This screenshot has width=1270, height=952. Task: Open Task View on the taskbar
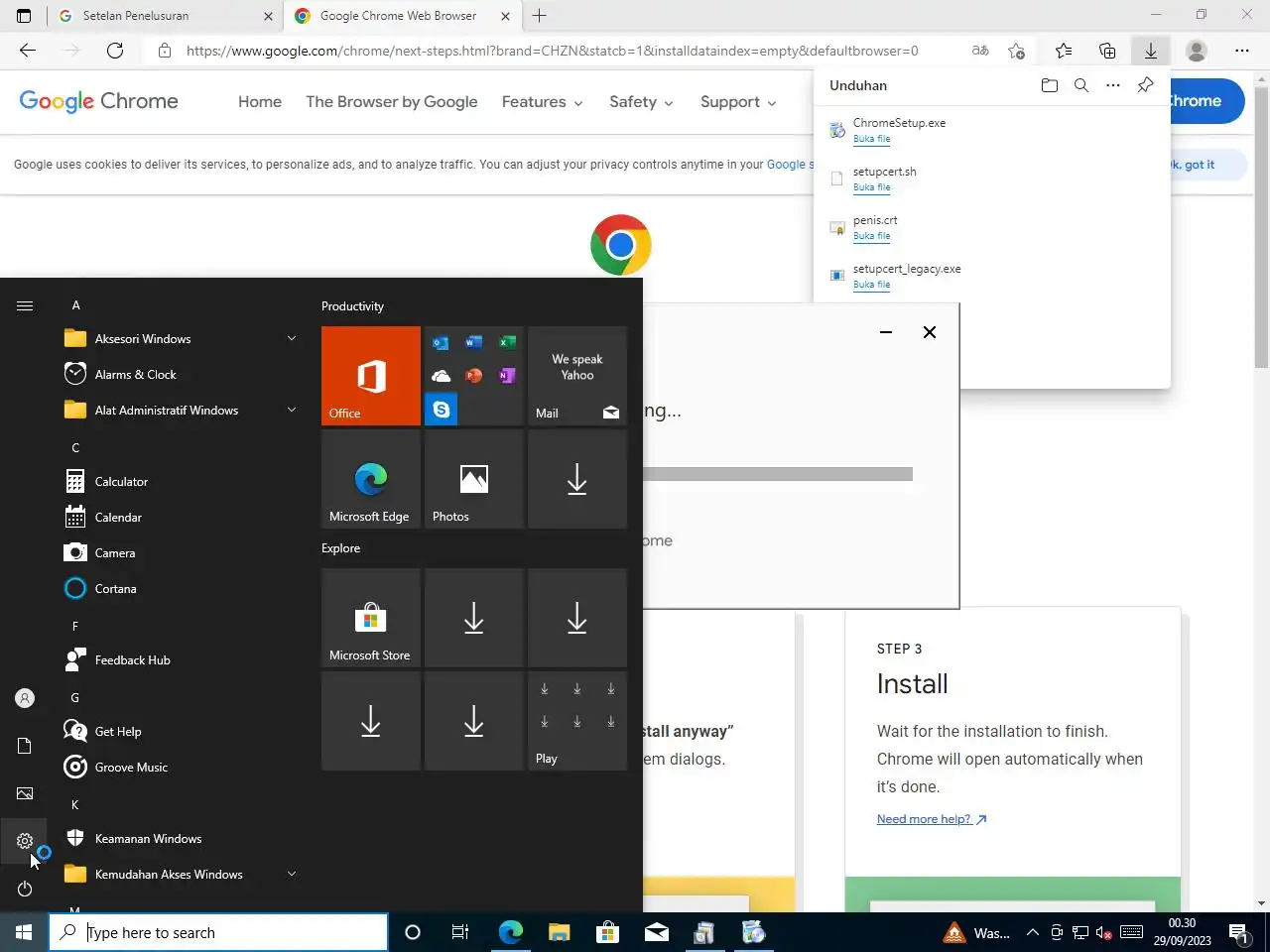(460, 932)
